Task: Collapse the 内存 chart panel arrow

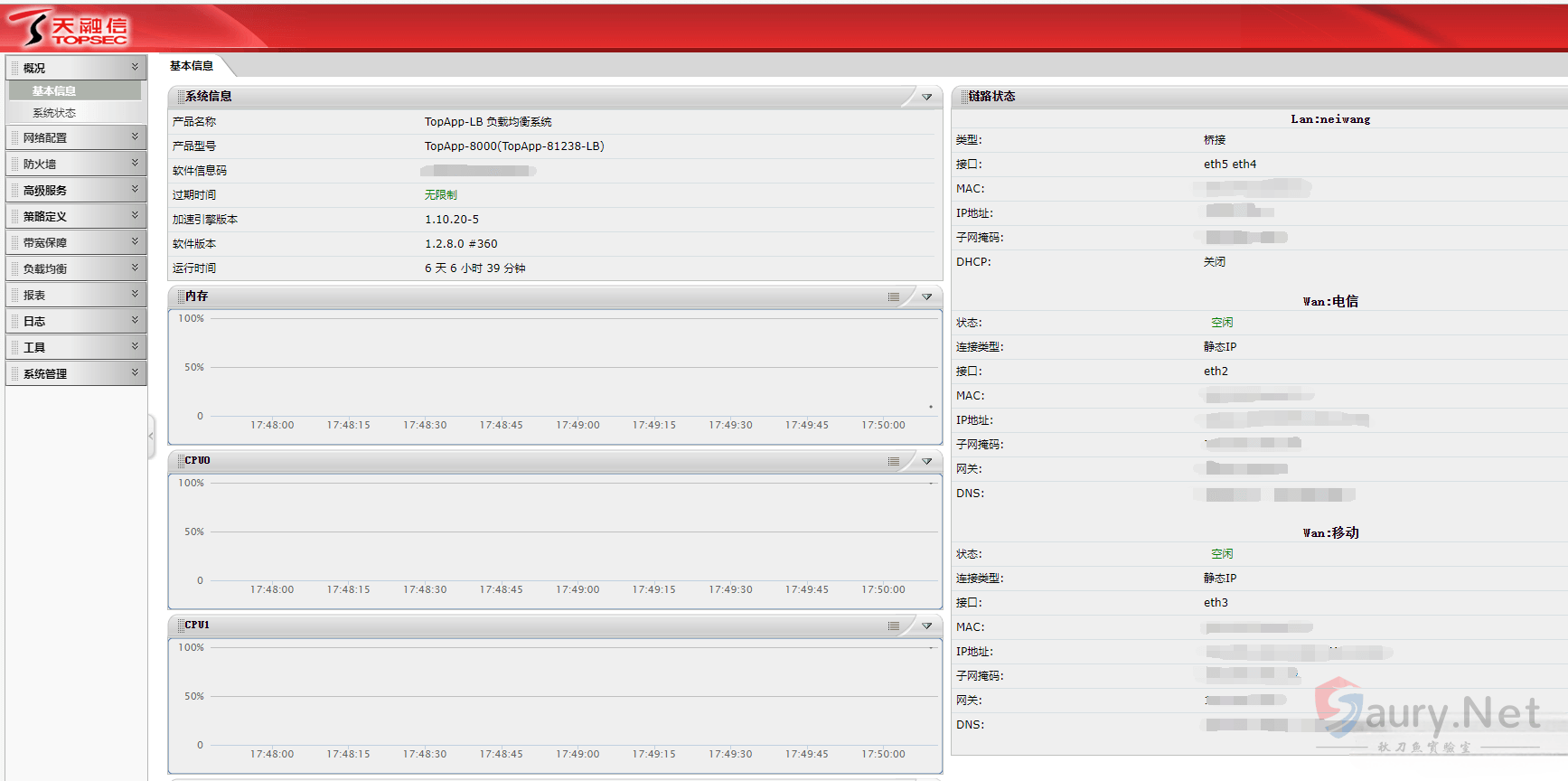Action: click(926, 296)
